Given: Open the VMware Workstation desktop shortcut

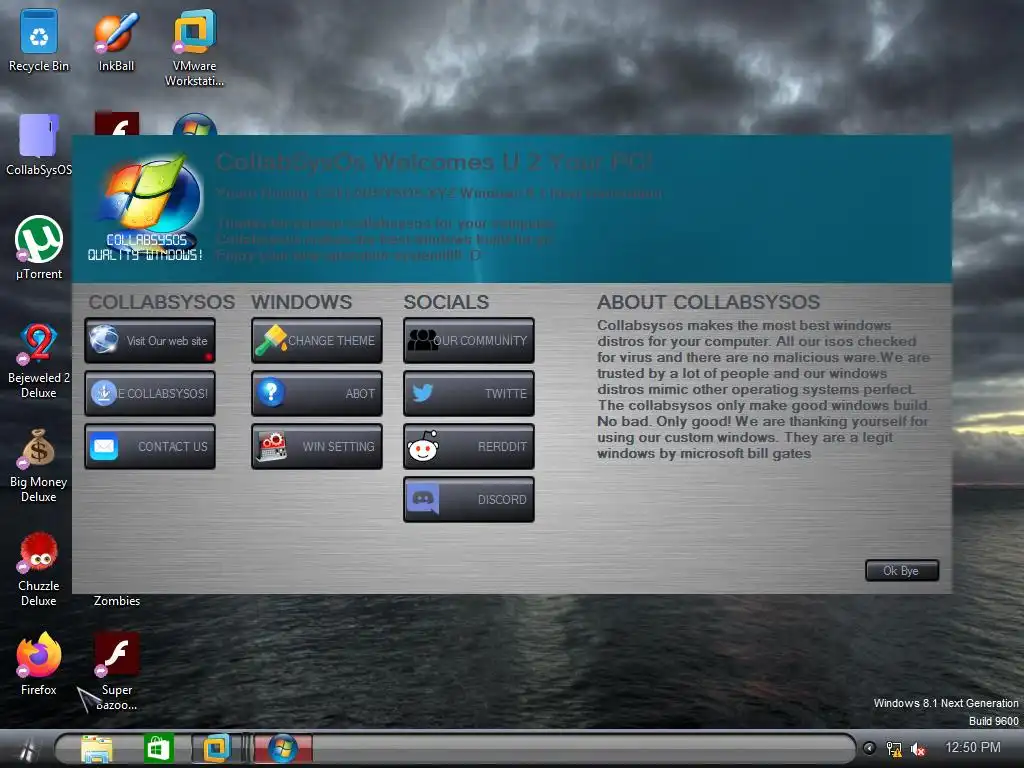Looking at the screenshot, I should (194, 48).
